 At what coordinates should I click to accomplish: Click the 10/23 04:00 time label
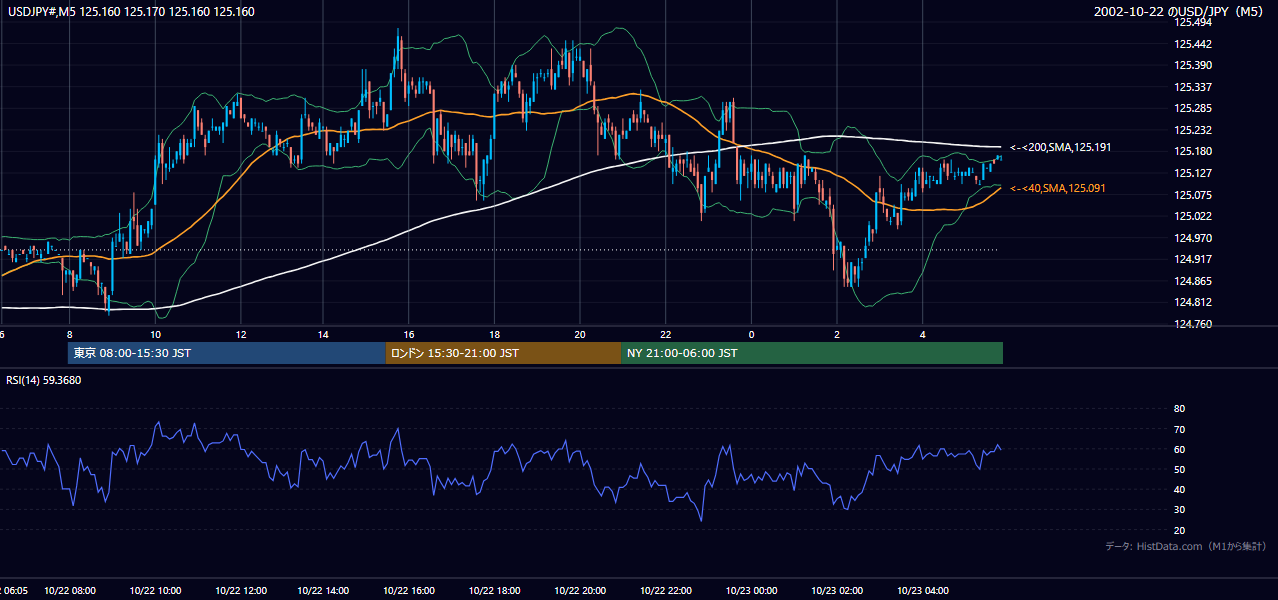tap(923, 591)
